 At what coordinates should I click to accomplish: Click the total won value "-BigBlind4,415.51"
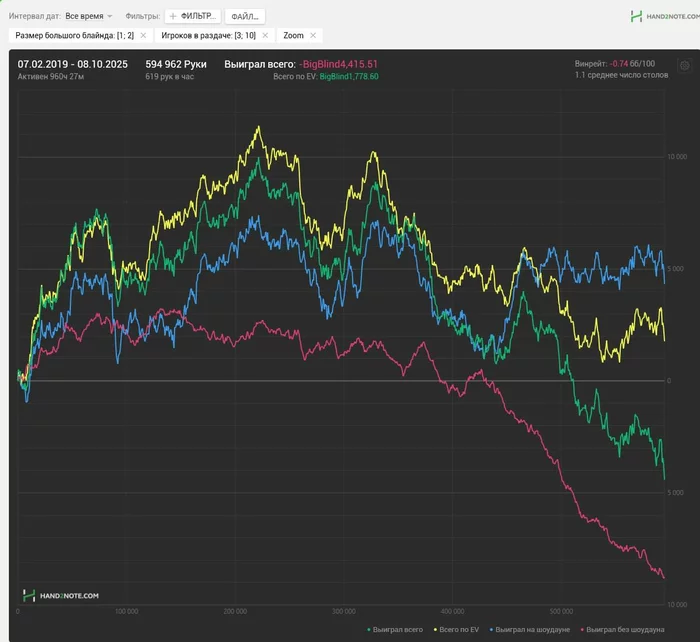(x=338, y=64)
